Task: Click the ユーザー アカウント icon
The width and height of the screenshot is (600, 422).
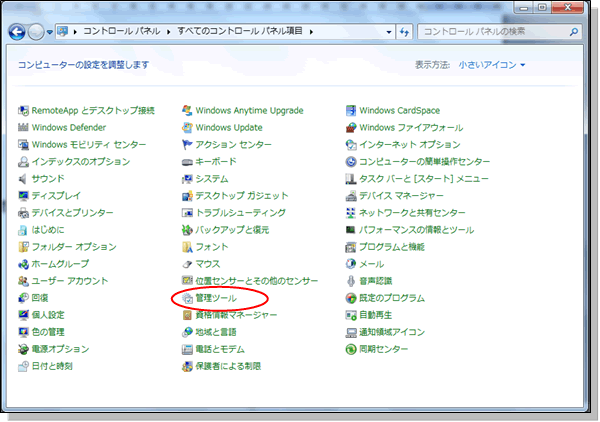Action: click(x=23, y=281)
